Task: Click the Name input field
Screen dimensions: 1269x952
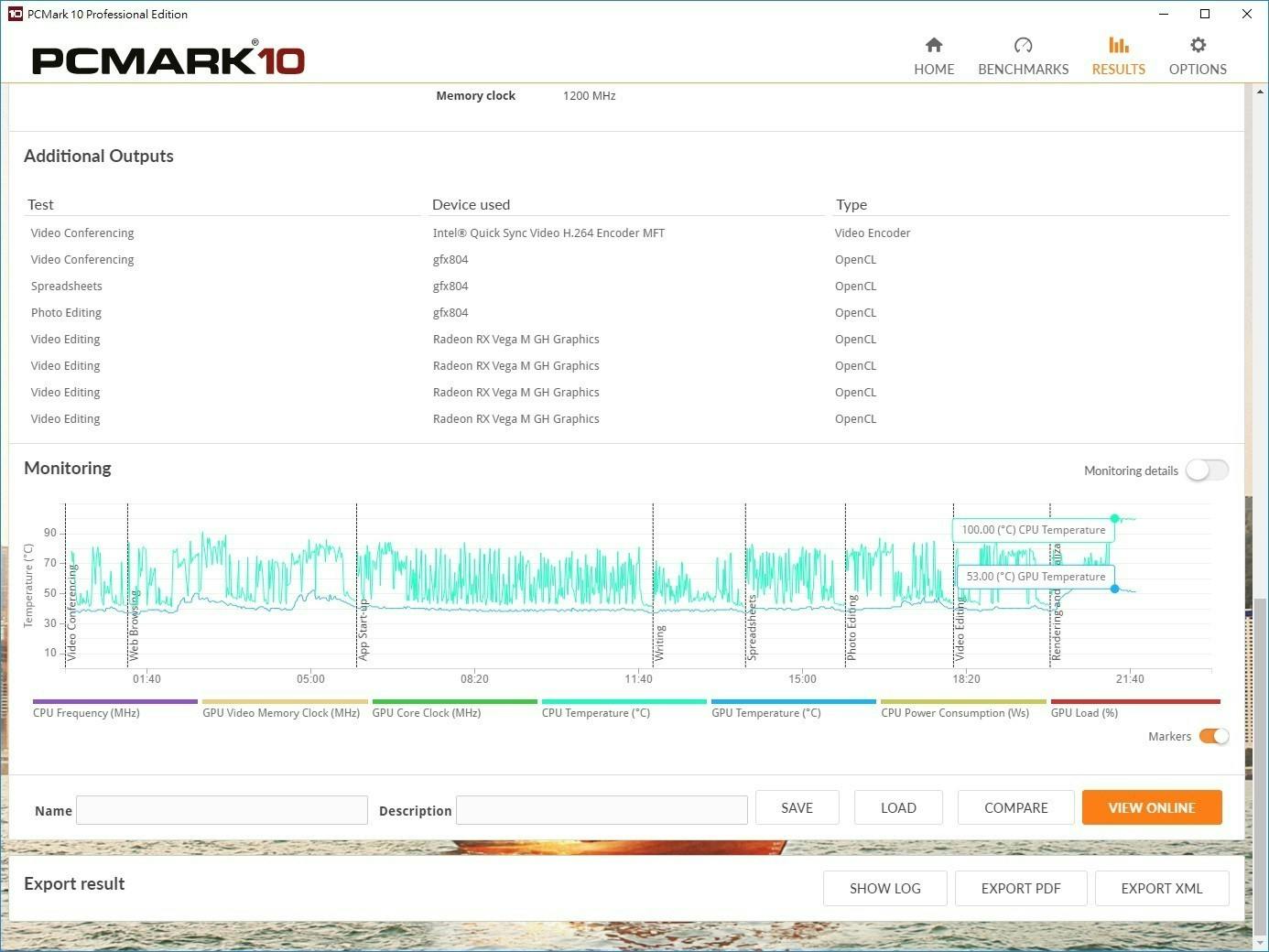Action: [x=222, y=810]
